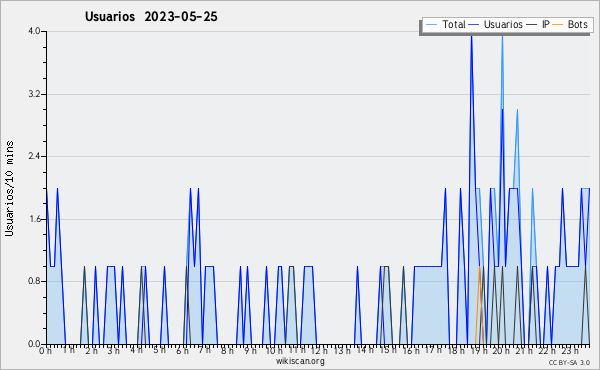Screen dimensions: 600x370
Task: Click the 'Usuarios/10 mins' axis label
Action: [9, 189]
